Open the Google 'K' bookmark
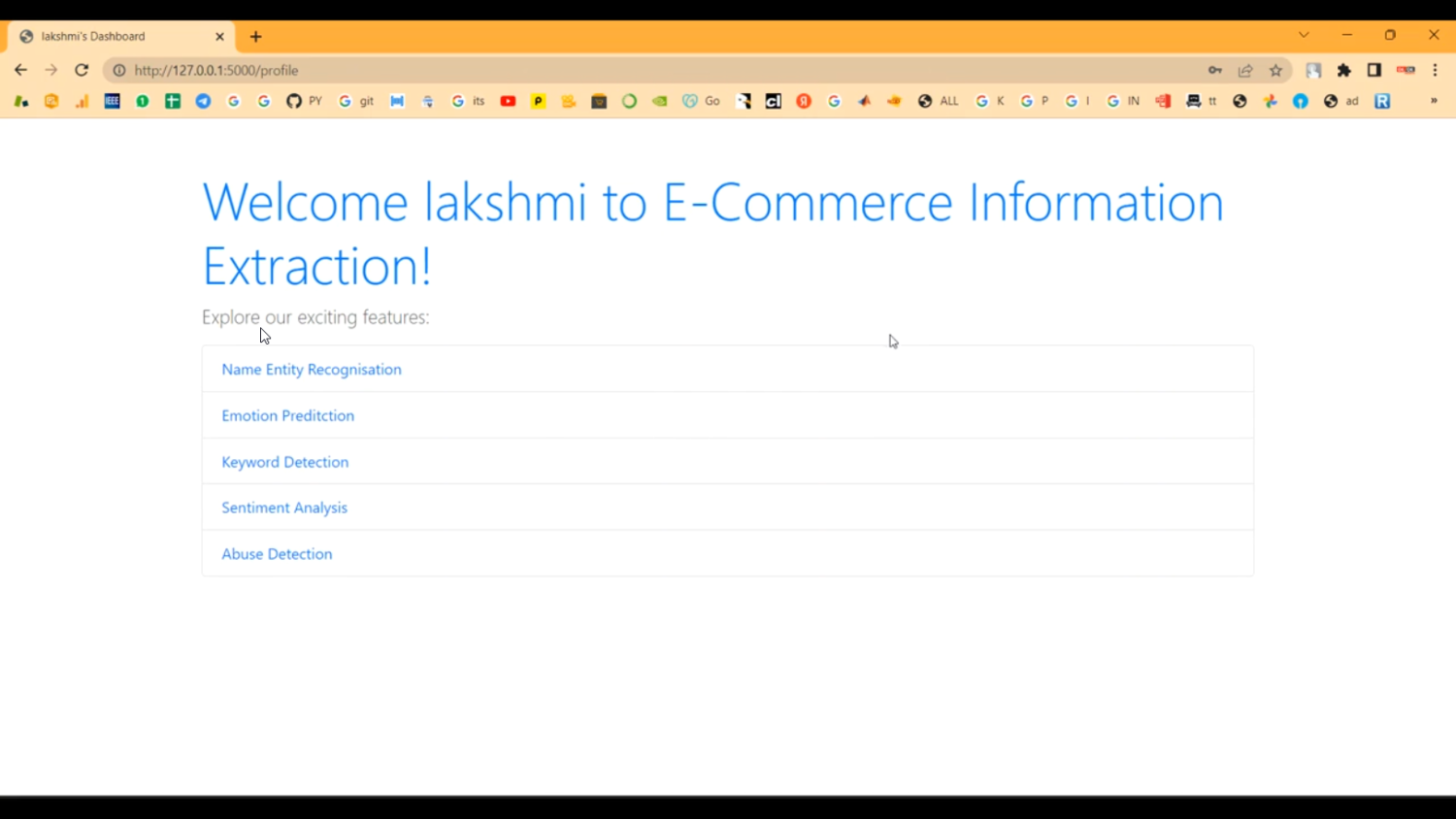The width and height of the screenshot is (1456, 819). pyautogui.click(x=990, y=101)
